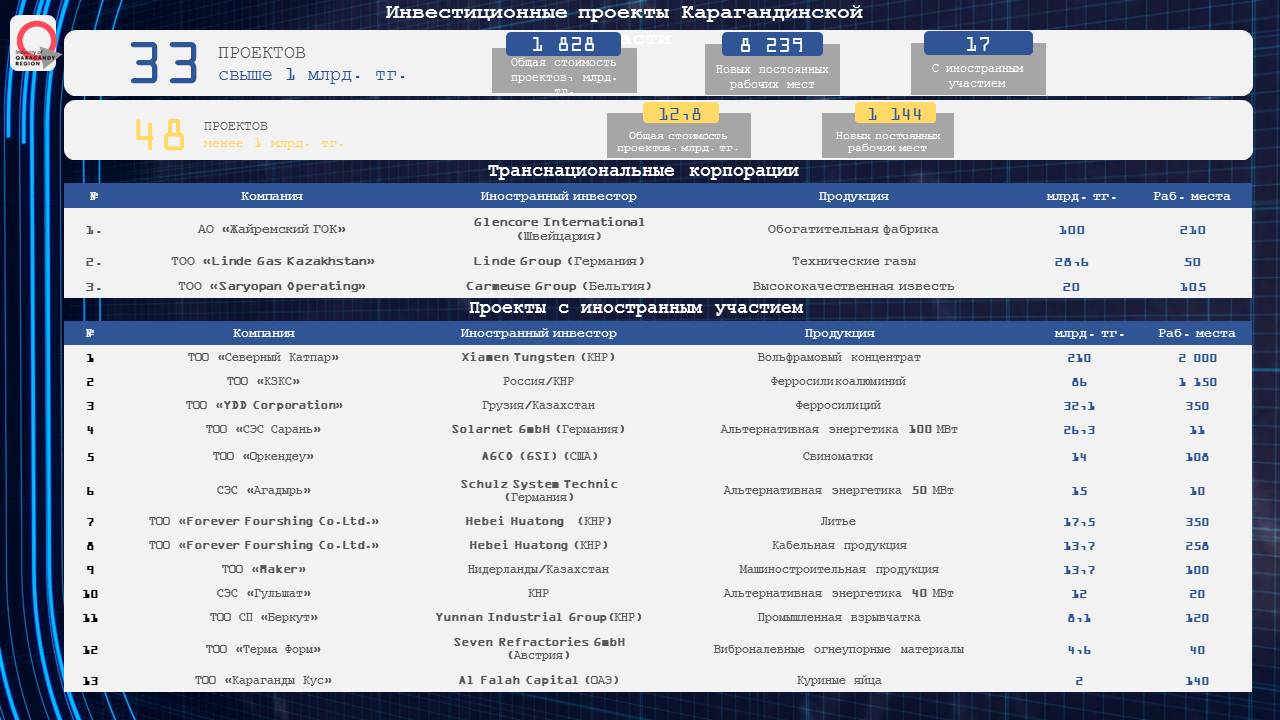Click the 17 foreign participation badge
The width and height of the screenshot is (1280, 720).
point(977,44)
